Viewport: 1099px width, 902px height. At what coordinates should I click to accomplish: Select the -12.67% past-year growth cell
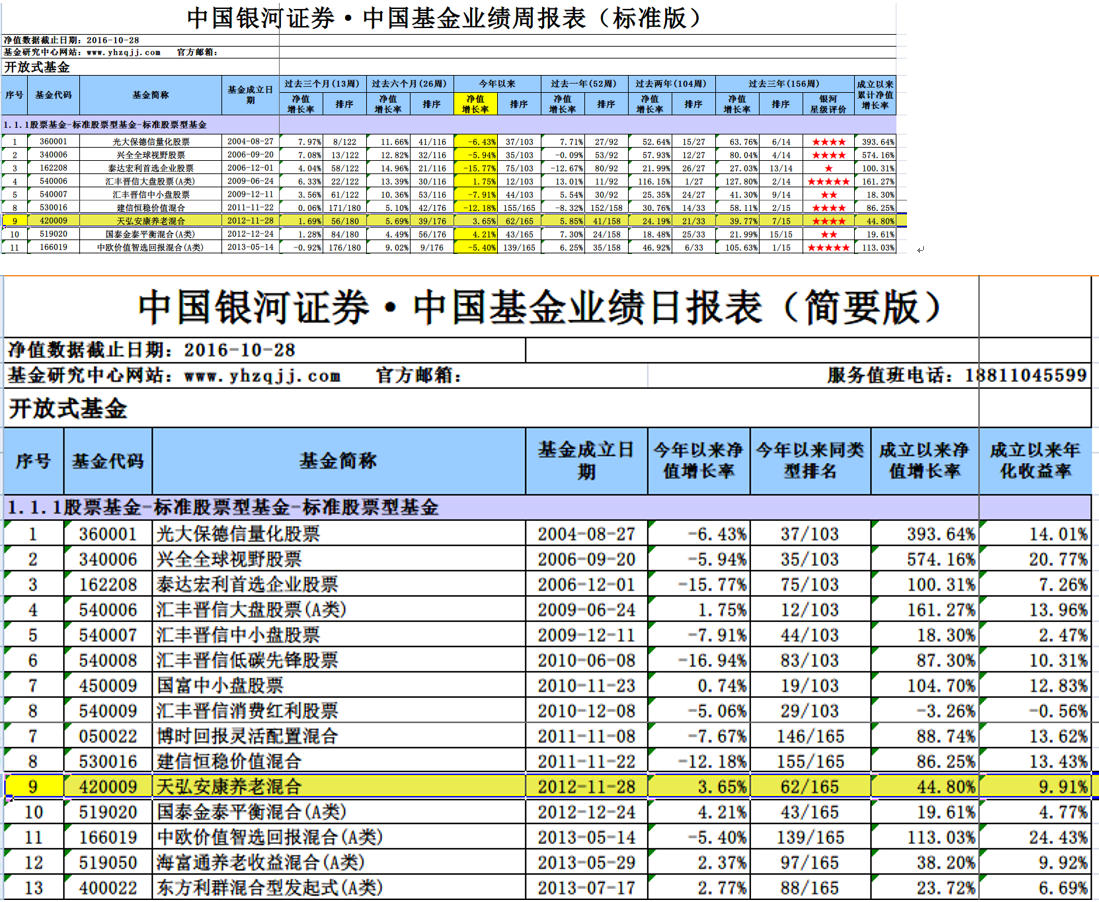[563, 168]
